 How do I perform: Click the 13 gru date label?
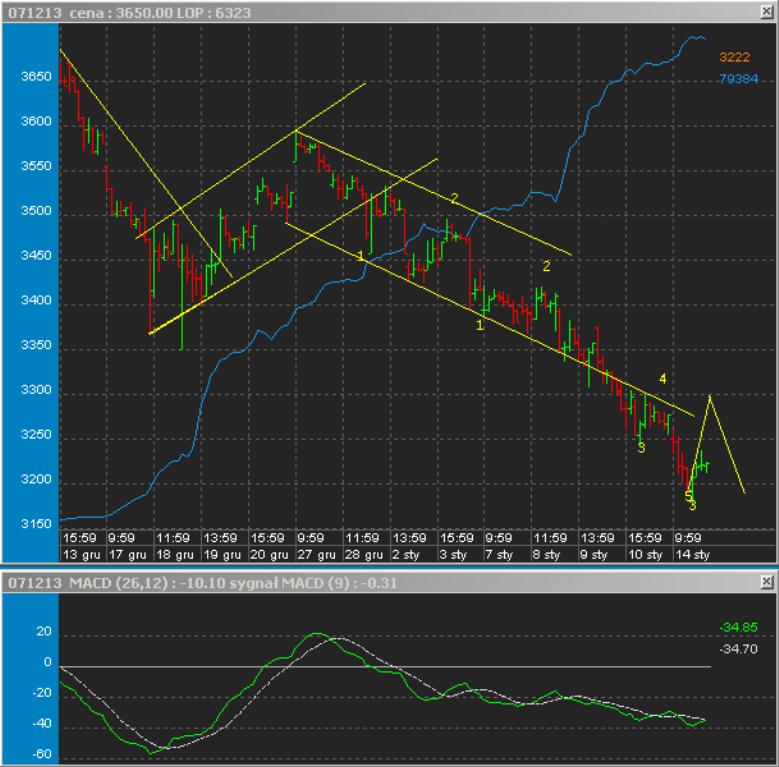click(82, 554)
